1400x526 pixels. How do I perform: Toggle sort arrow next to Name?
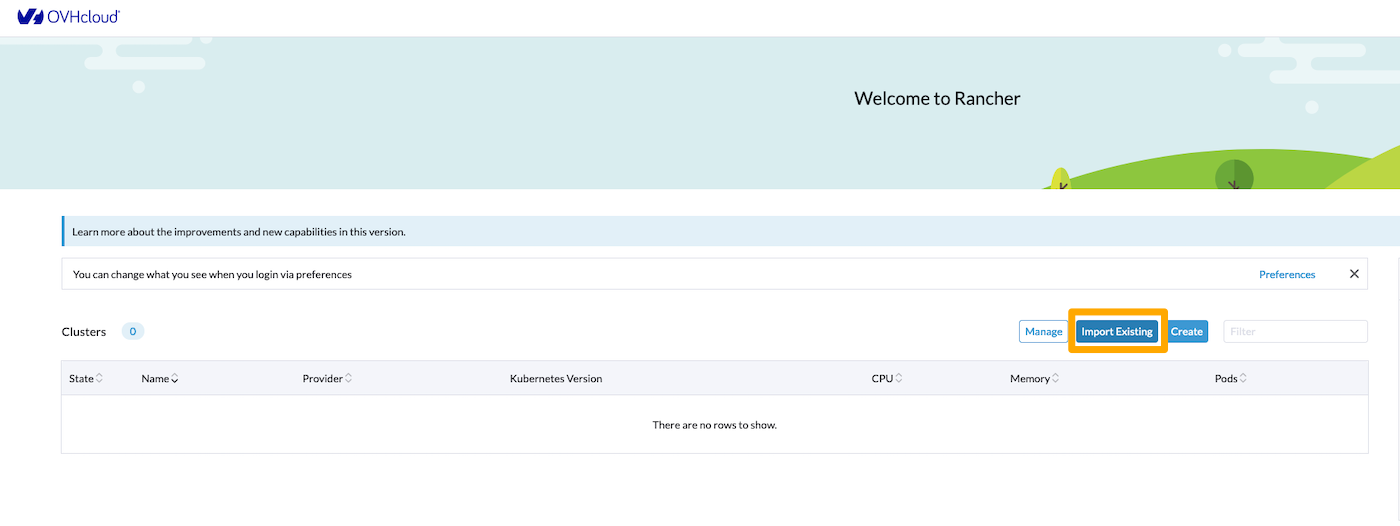click(175, 379)
